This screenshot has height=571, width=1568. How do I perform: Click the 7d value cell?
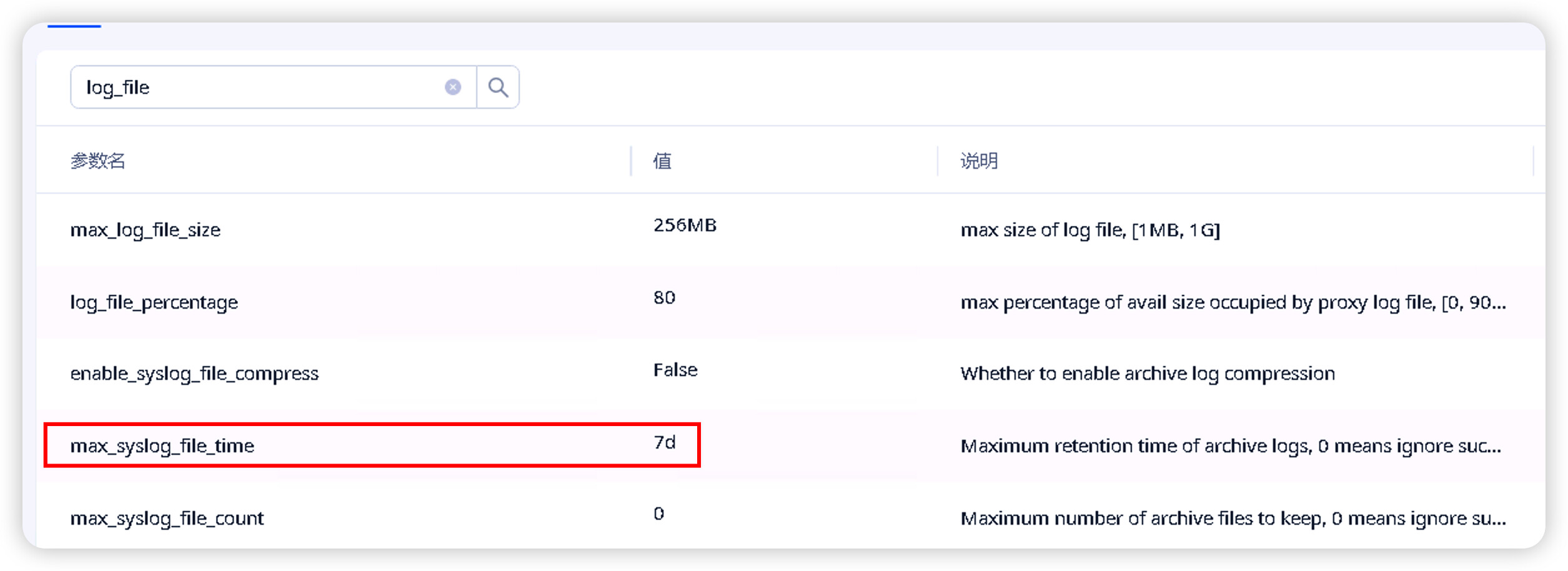coord(665,442)
